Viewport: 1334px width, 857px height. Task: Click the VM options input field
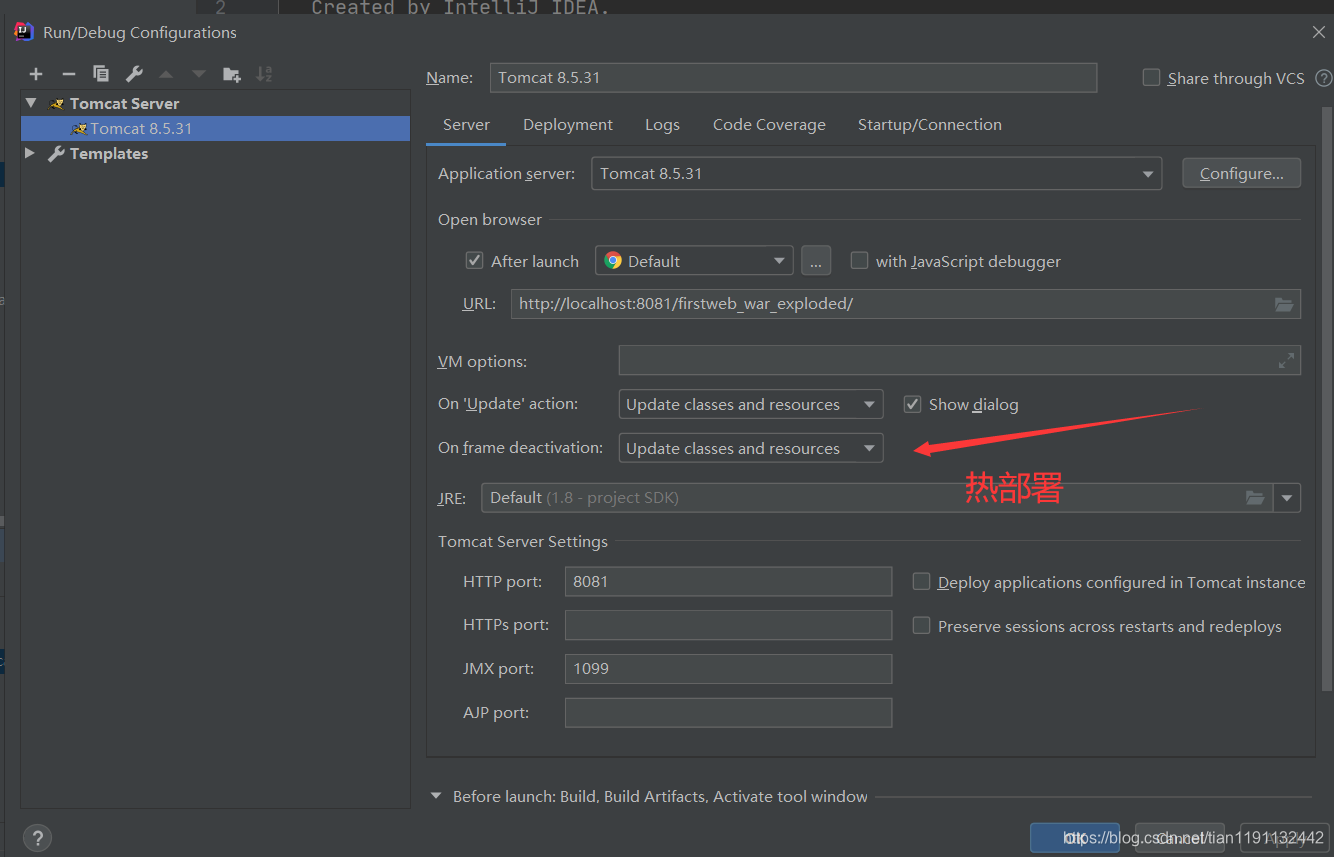pos(959,362)
